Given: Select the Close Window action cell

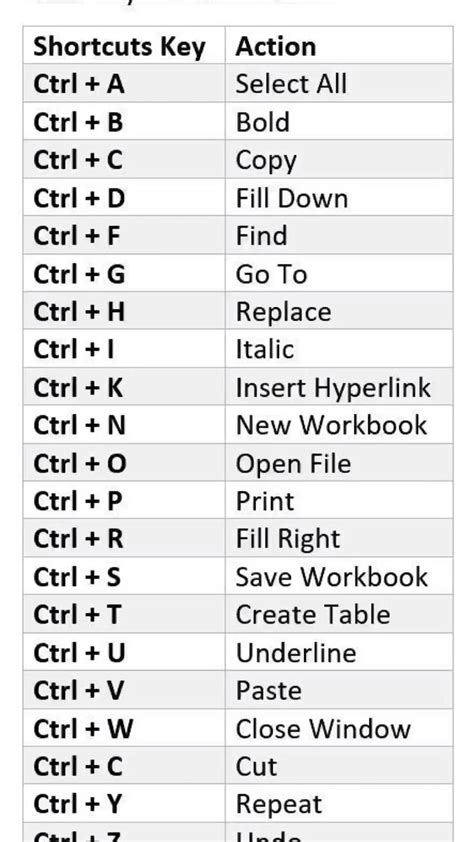Looking at the screenshot, I should coord(339,728).
